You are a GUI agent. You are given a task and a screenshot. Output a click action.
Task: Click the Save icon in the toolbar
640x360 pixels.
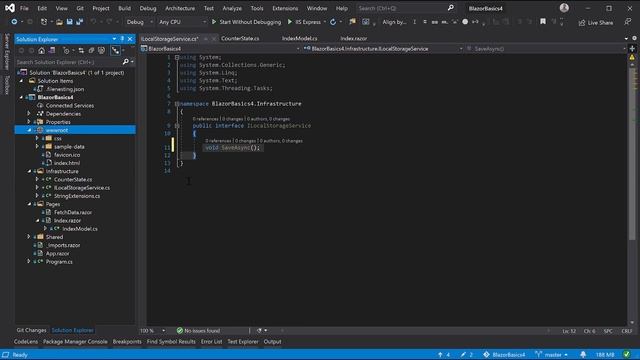click(x=69, y=22)
